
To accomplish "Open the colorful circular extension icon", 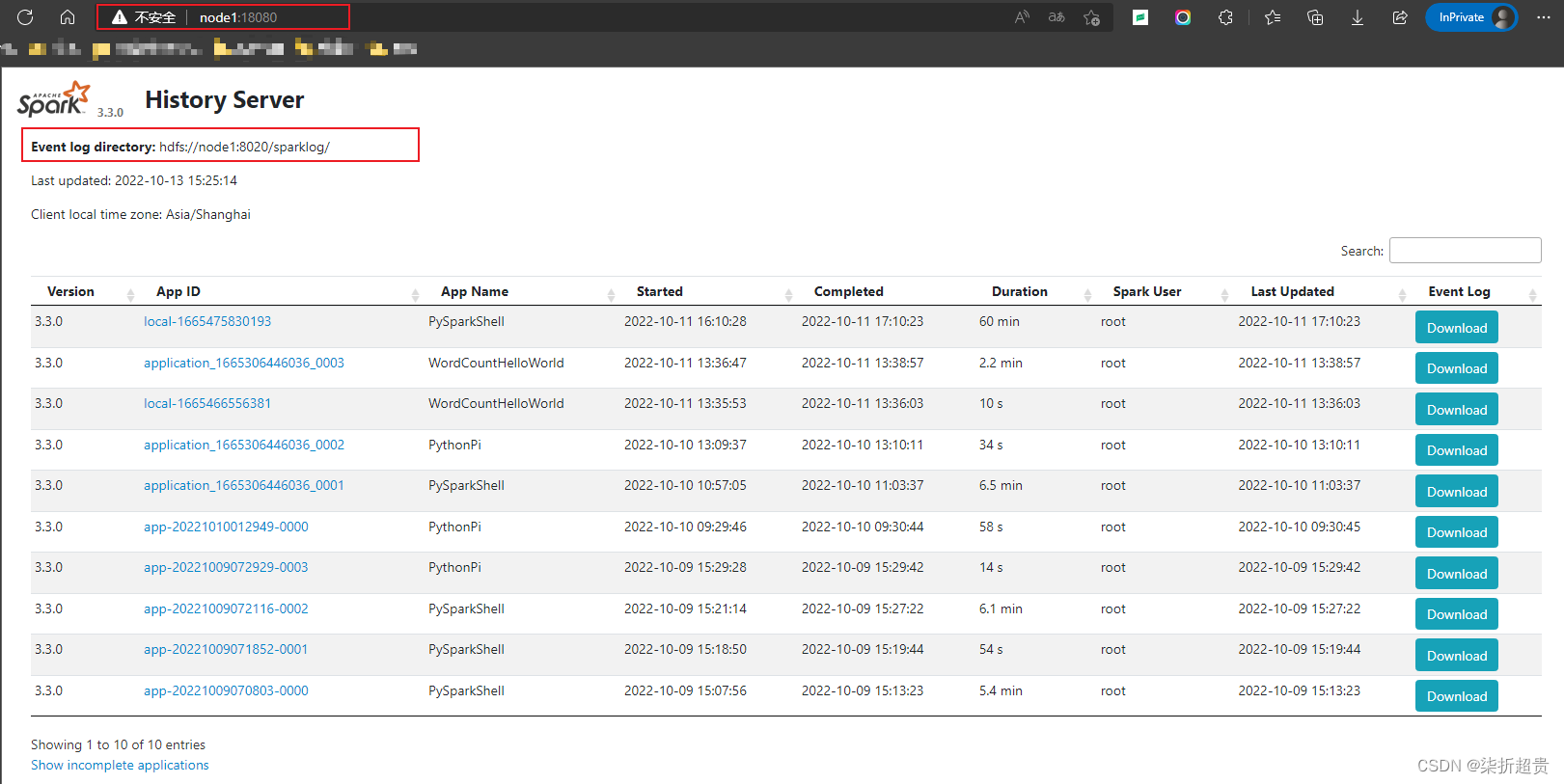I will click(x=1183, y=17).
